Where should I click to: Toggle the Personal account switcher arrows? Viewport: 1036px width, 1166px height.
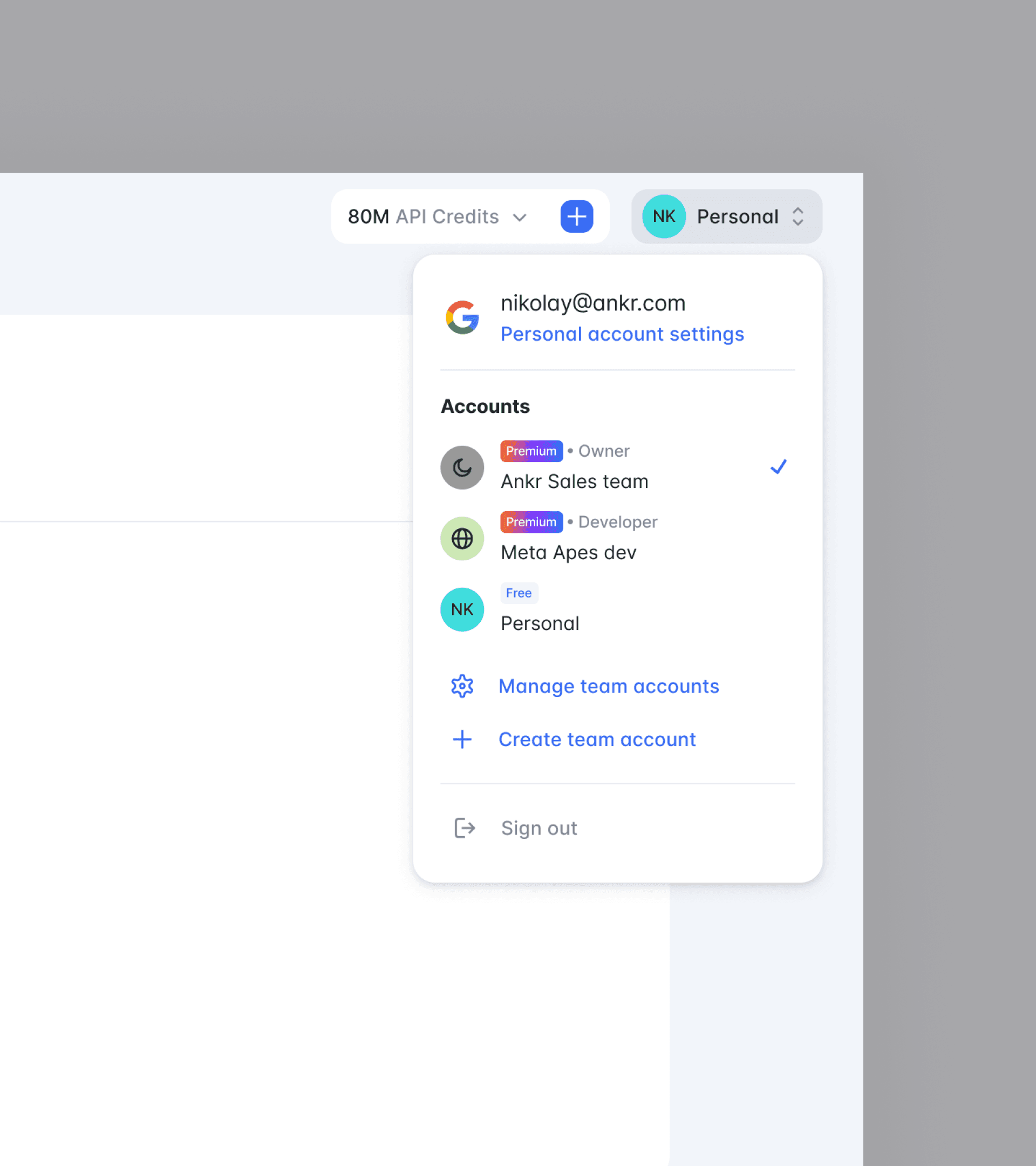[x=798, y=216]
